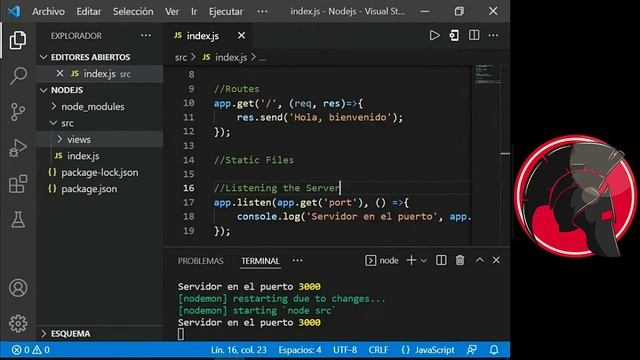Open package-lock.json in explorer
640x360 pixels.
[x=100, y=172]
